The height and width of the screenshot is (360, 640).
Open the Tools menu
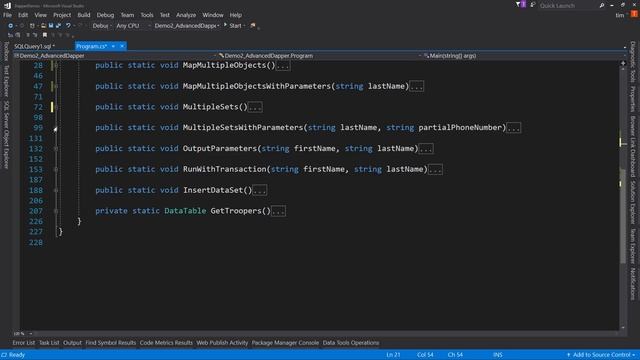(147, 15)
